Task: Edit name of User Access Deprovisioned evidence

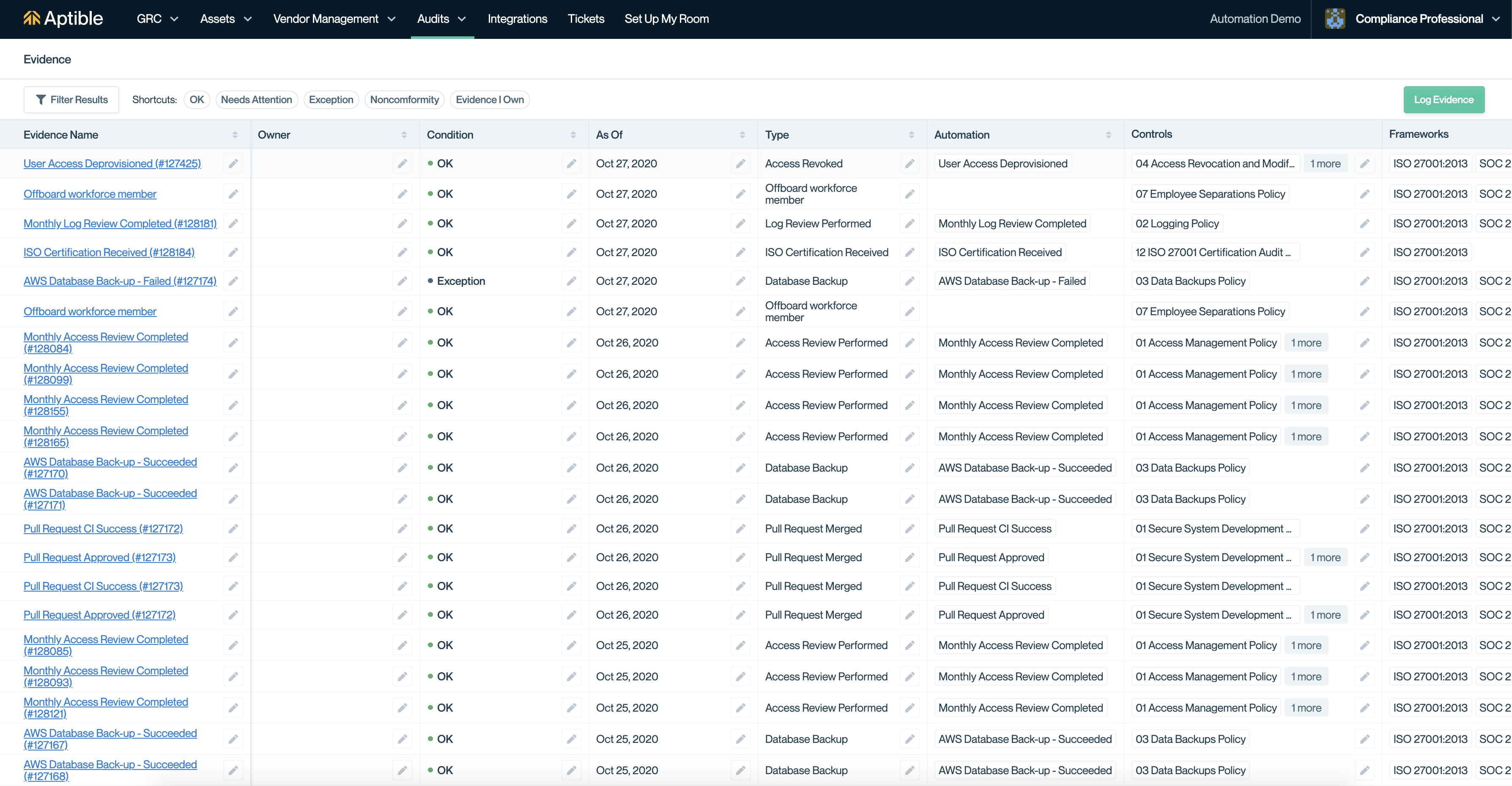Action: coord(233,164)
